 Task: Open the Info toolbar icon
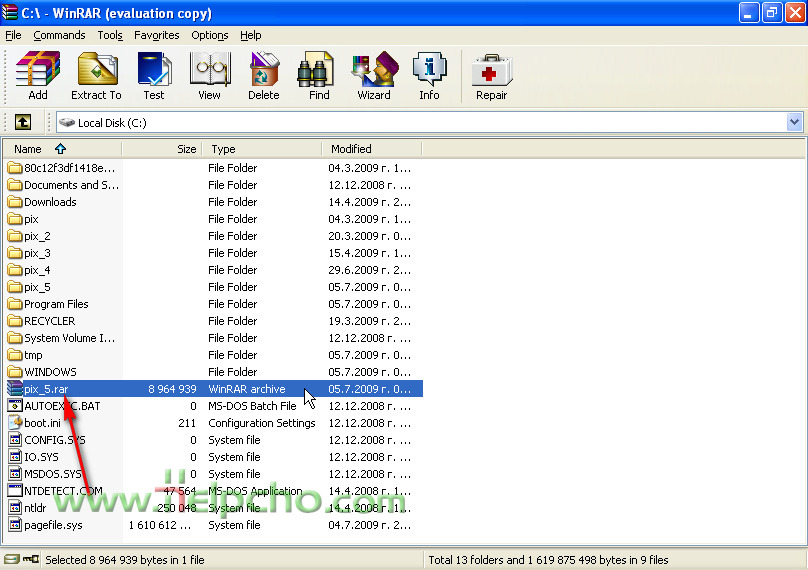click(429, 69)
